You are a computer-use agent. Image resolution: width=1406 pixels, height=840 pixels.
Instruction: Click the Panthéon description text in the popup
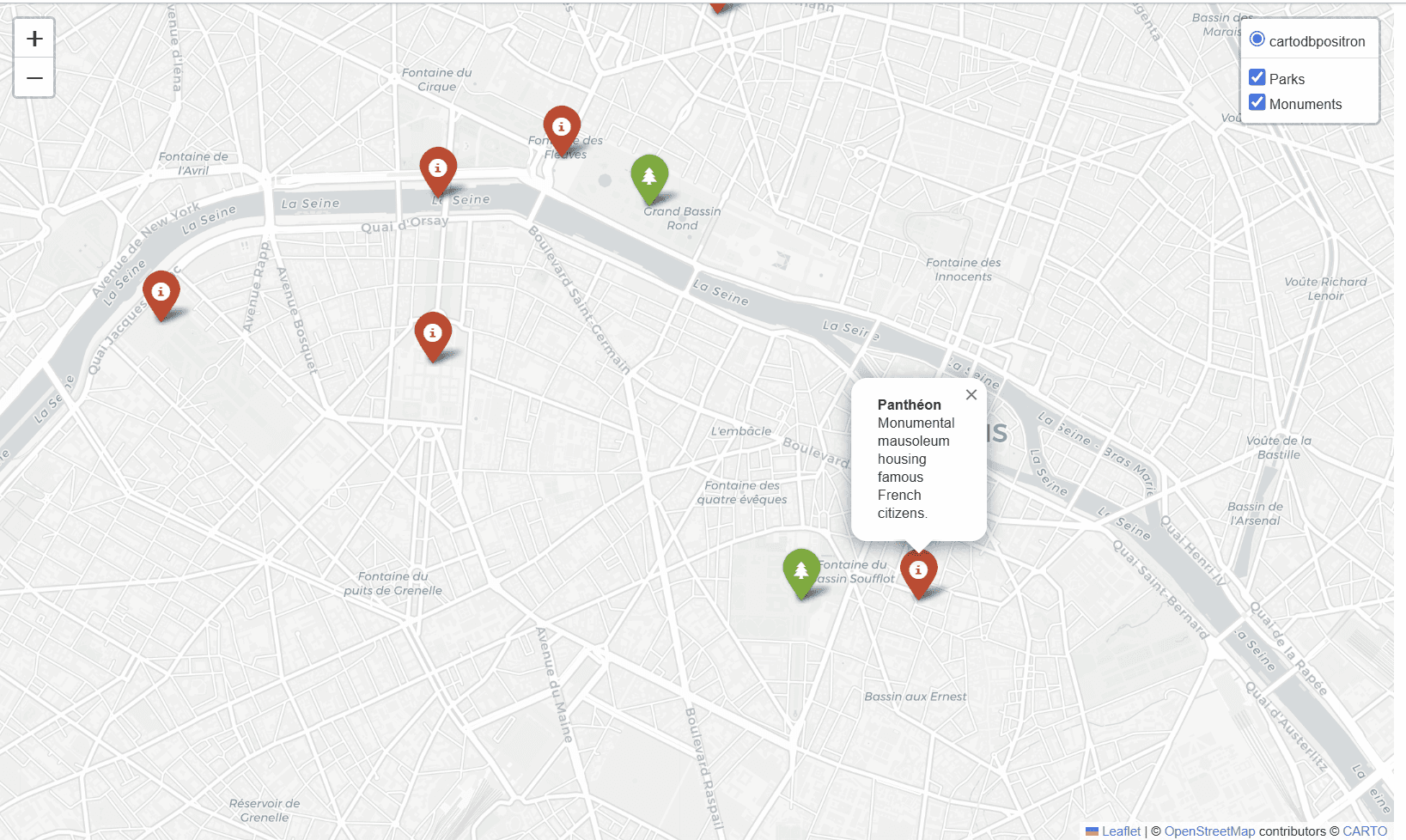pos(916,468)
